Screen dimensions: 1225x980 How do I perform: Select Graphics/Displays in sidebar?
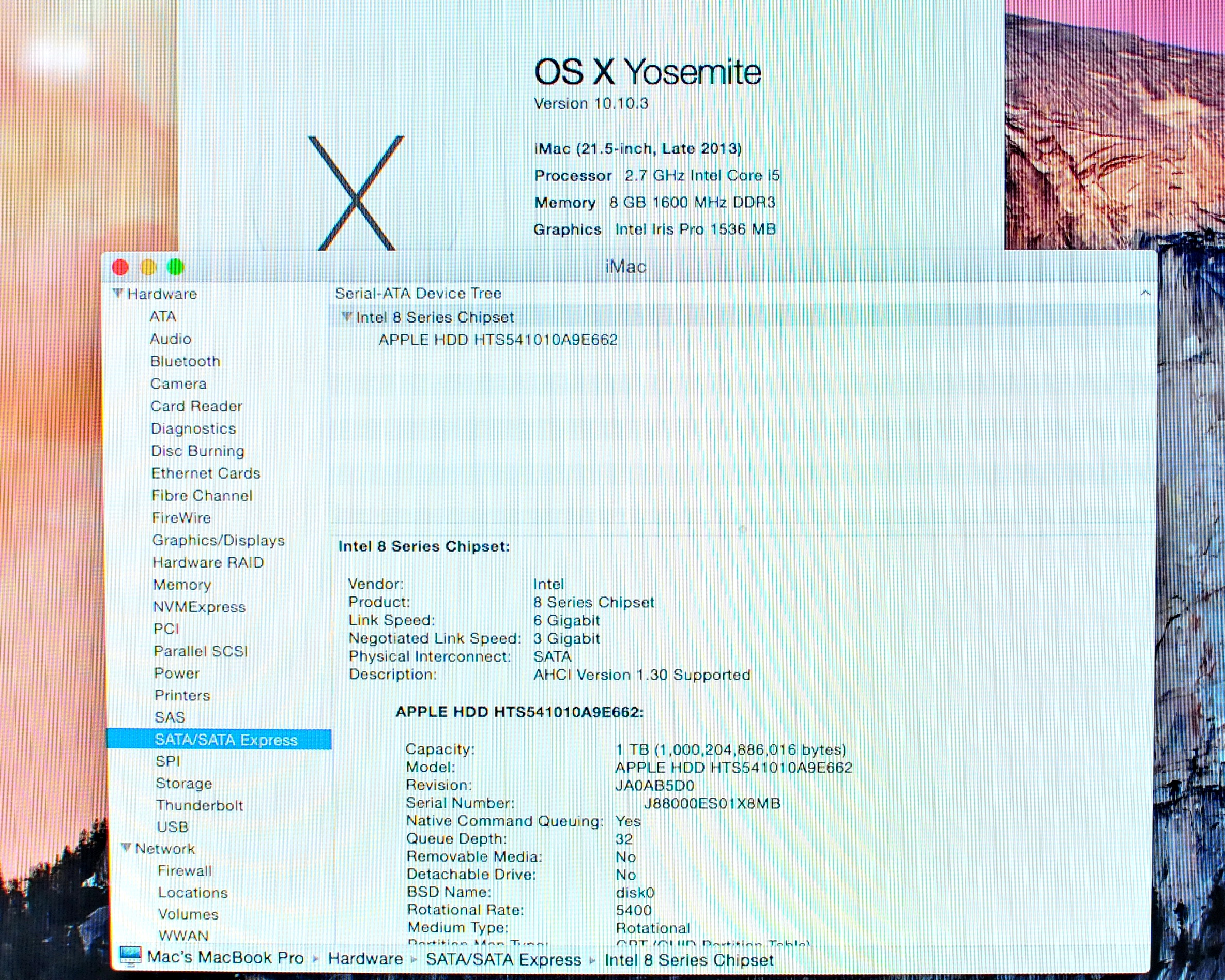218,540
